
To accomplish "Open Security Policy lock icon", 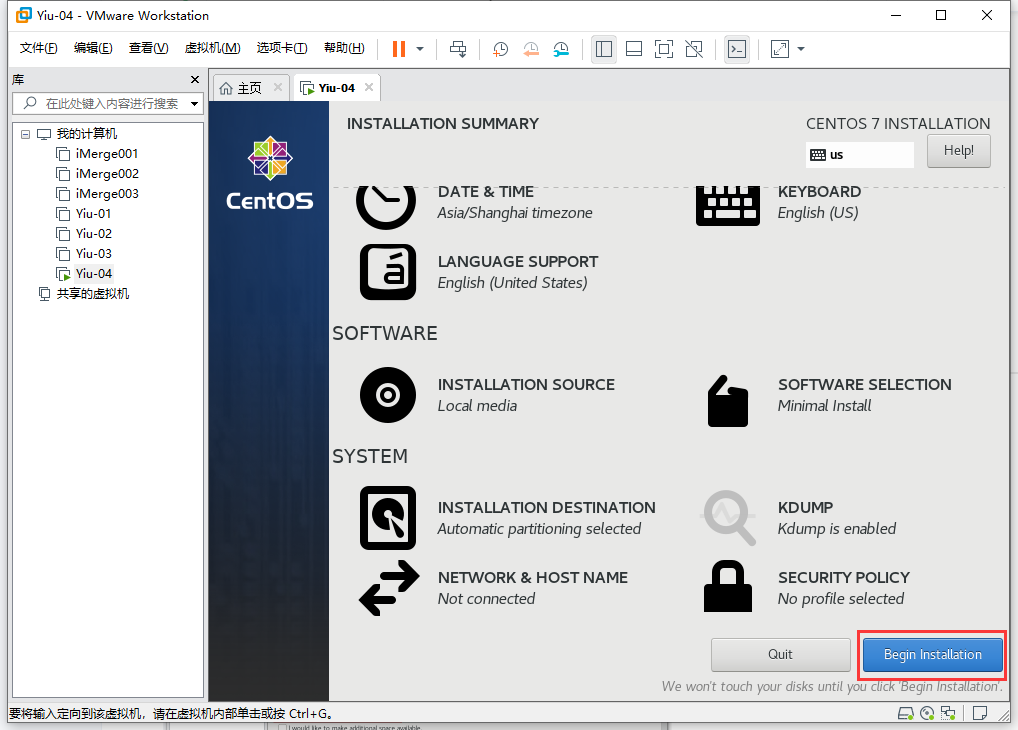I will coord(728,586).
